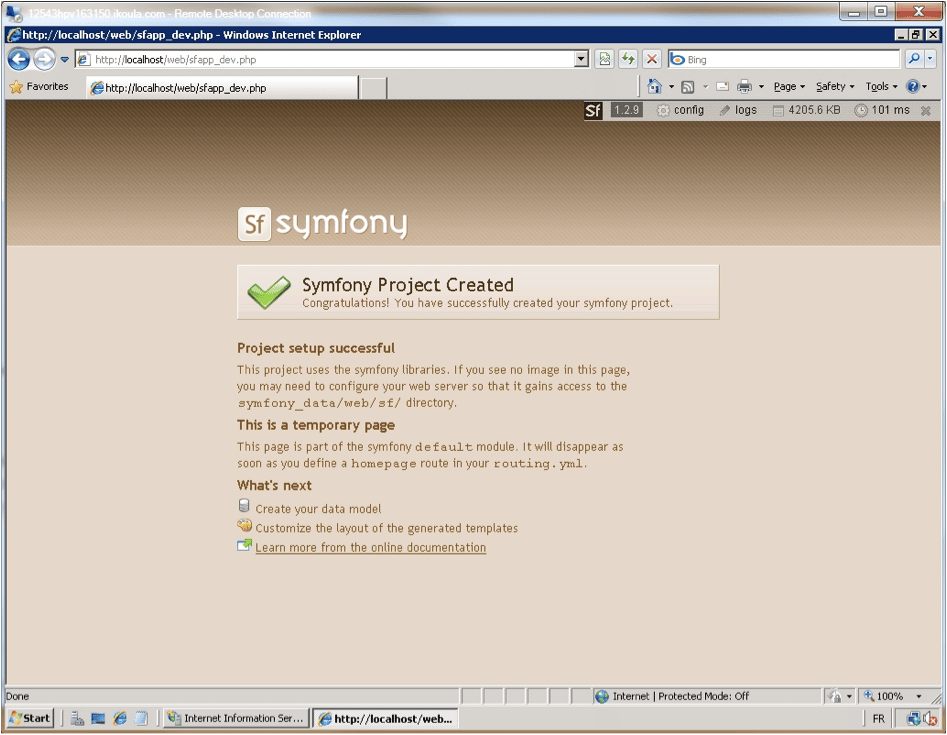Viewport: 947px width, 735px height.
Task: Click the notepad-like quick launch icon
Action: [x=141, y=719]
